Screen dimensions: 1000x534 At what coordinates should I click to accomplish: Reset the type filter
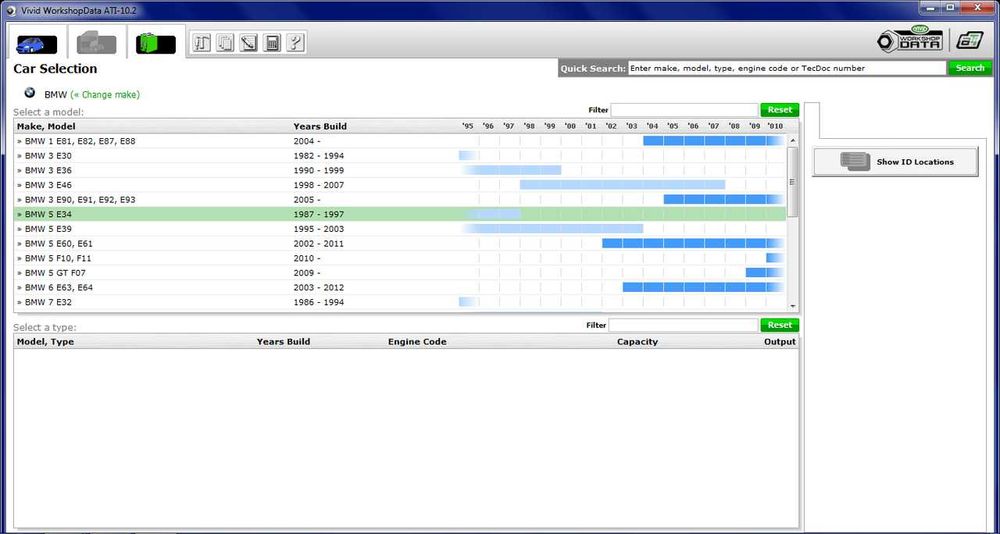pos(779,325)
